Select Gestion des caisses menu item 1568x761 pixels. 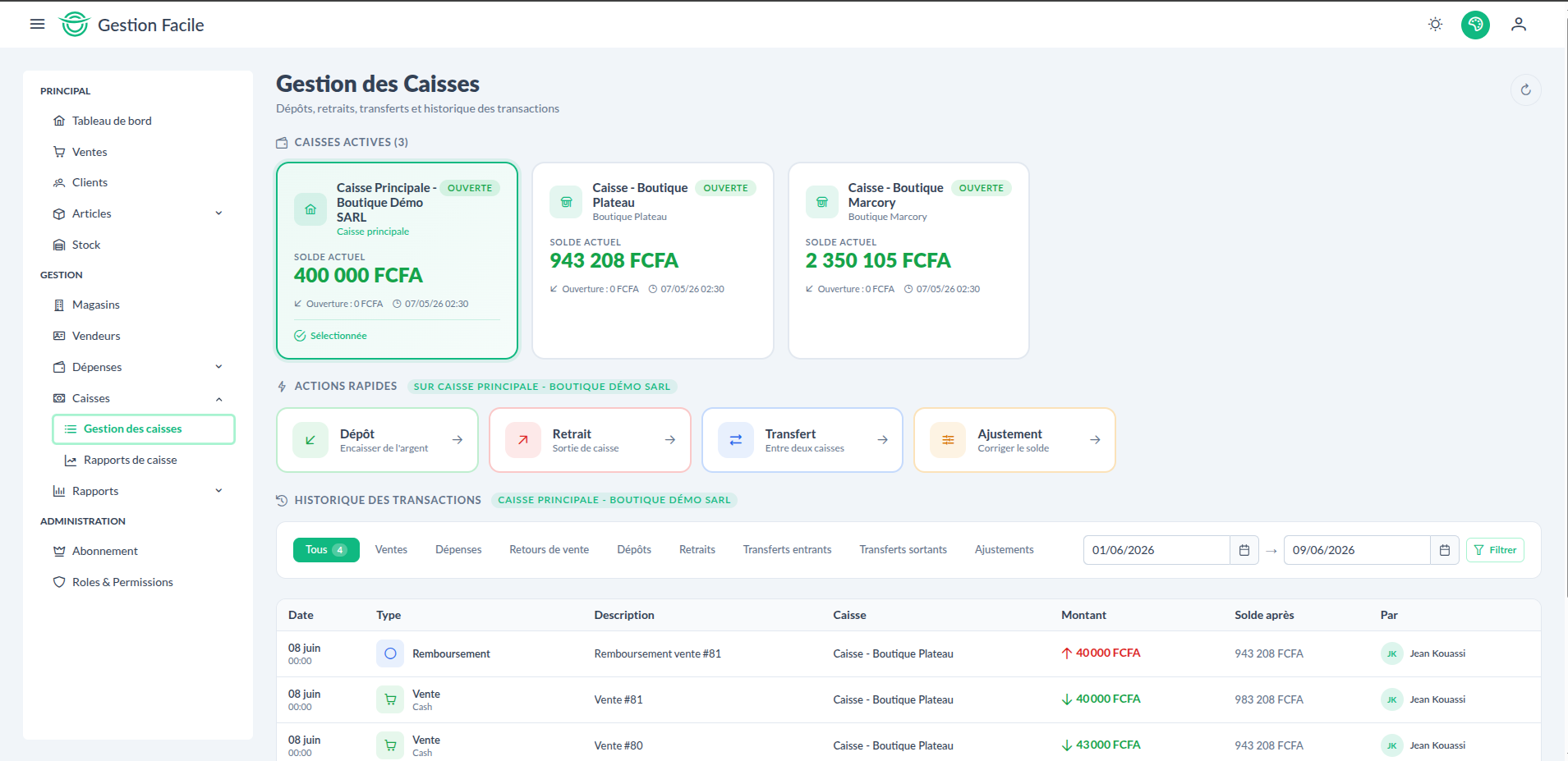coord(144,429)
